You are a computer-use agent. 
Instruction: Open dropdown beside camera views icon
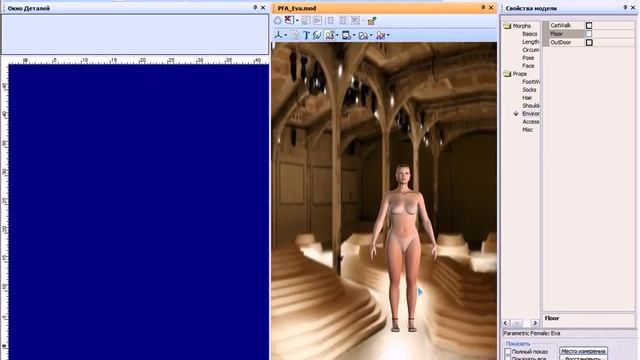point(371,35)
